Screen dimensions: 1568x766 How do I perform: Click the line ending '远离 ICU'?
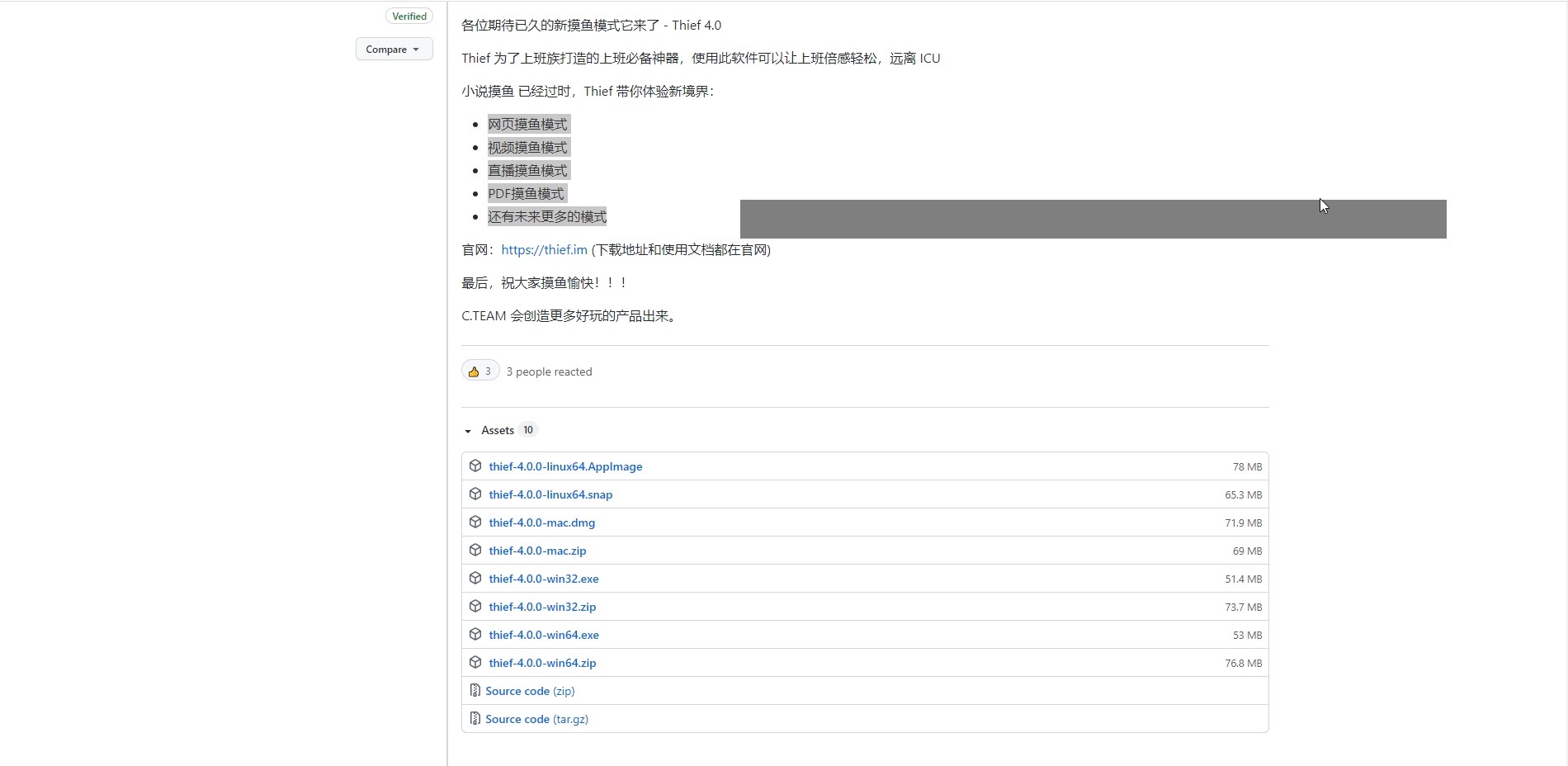(x=701, y=59)
